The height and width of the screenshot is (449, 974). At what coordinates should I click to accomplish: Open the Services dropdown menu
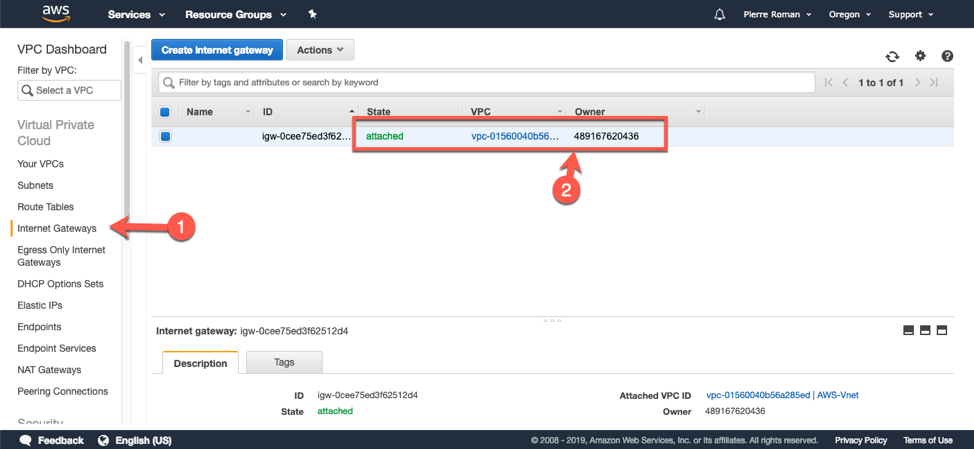(x=137, y=14)
